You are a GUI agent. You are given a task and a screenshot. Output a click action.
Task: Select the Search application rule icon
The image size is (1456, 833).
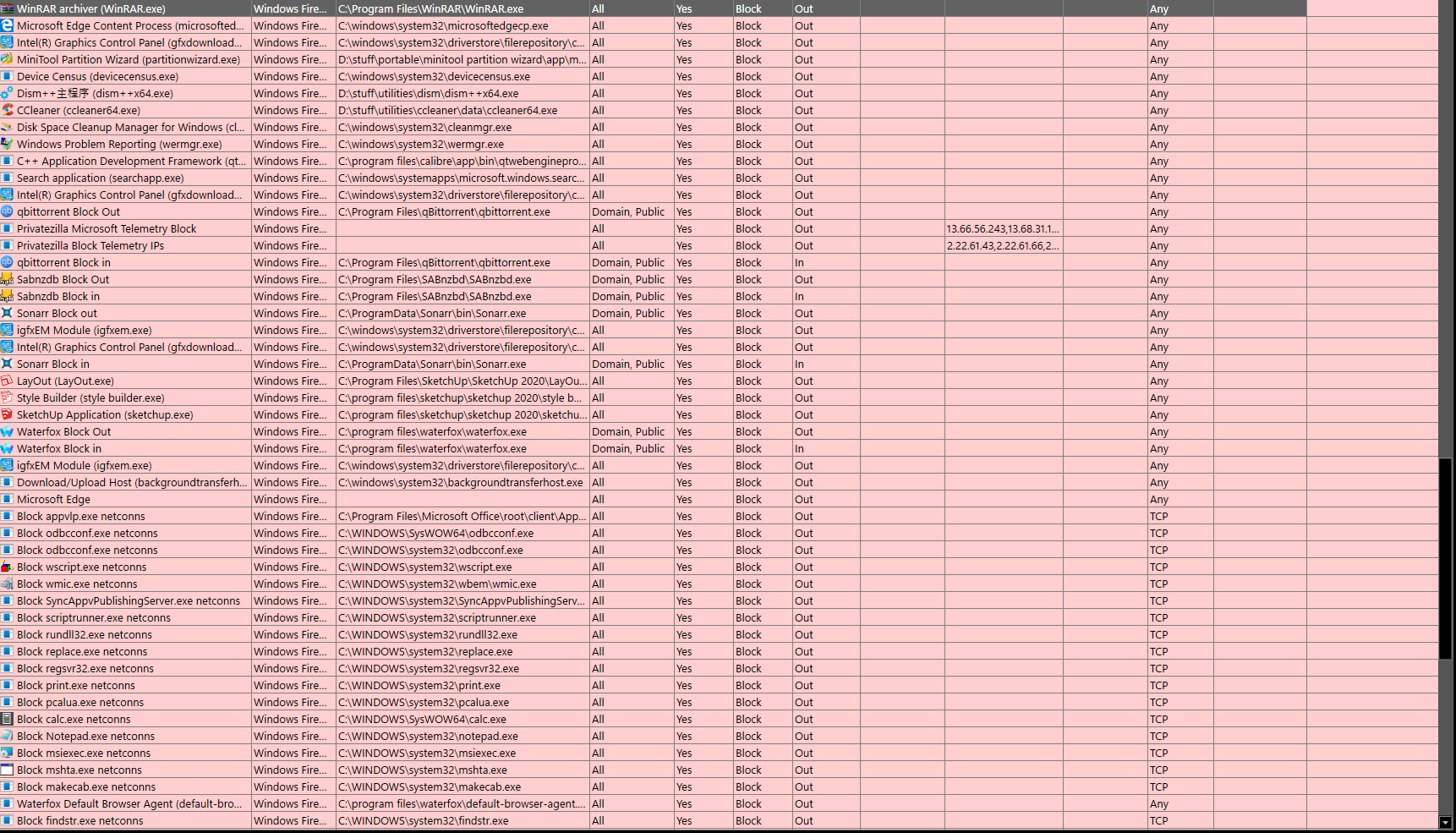pos(7,178)
